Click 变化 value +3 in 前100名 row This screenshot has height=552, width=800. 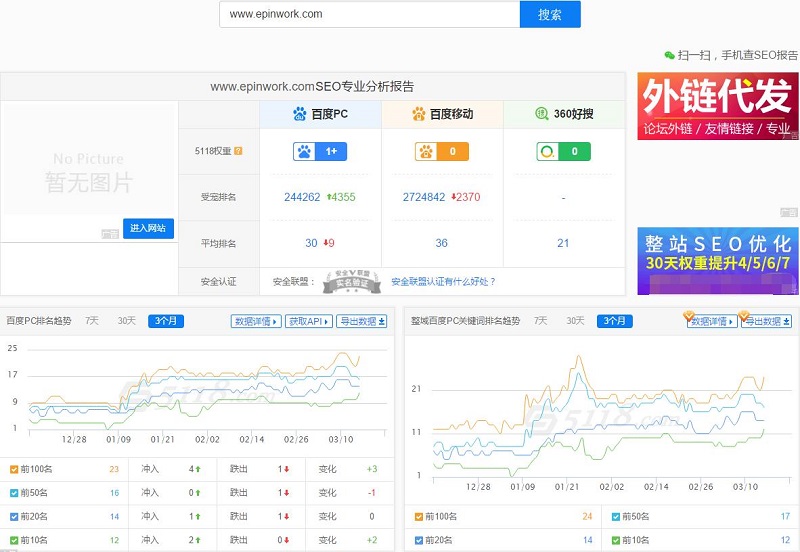coord(372,469)
